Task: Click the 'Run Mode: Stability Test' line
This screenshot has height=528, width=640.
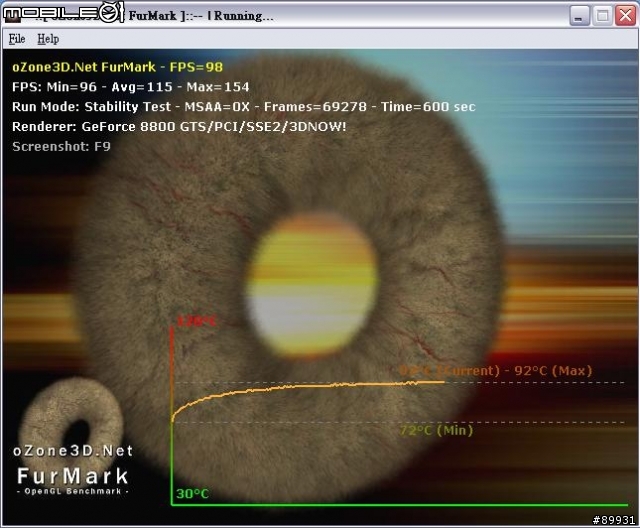Action: click(x=244, y=107)
